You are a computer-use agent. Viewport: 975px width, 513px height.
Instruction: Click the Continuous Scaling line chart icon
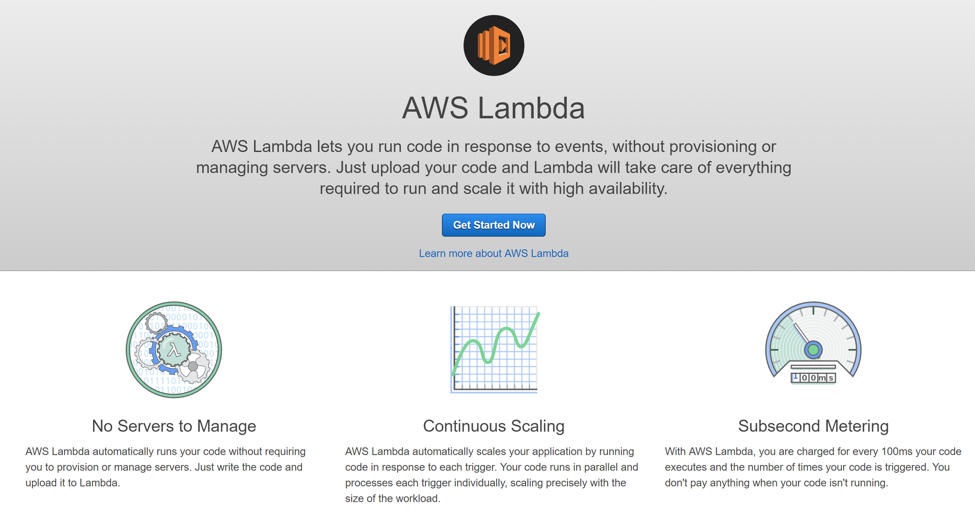tap(494, 349)
